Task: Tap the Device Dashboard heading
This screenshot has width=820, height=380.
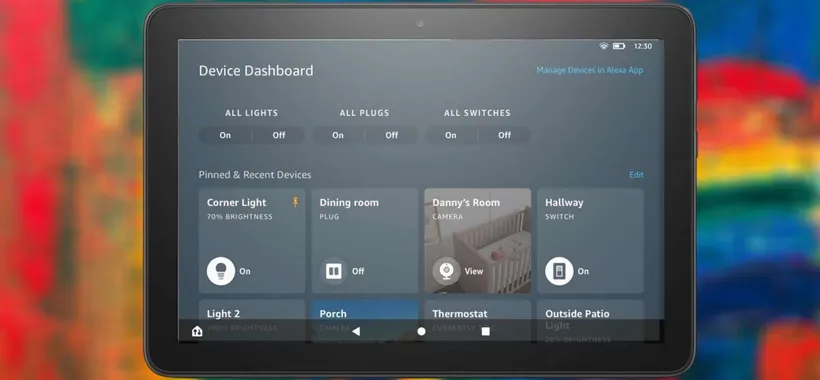Action: [256, 71]
